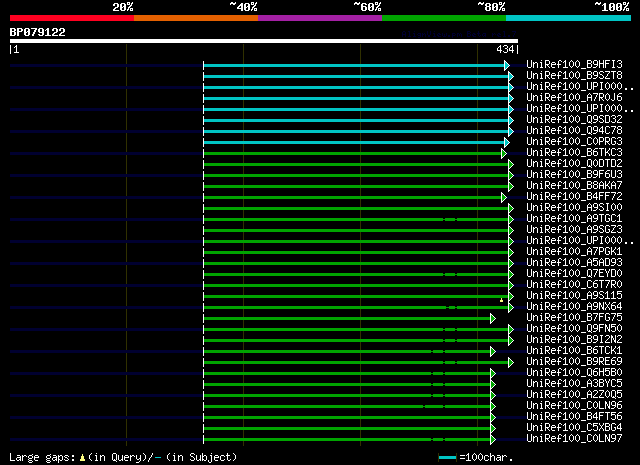Click the query end position 434

(x=505, y=49)
